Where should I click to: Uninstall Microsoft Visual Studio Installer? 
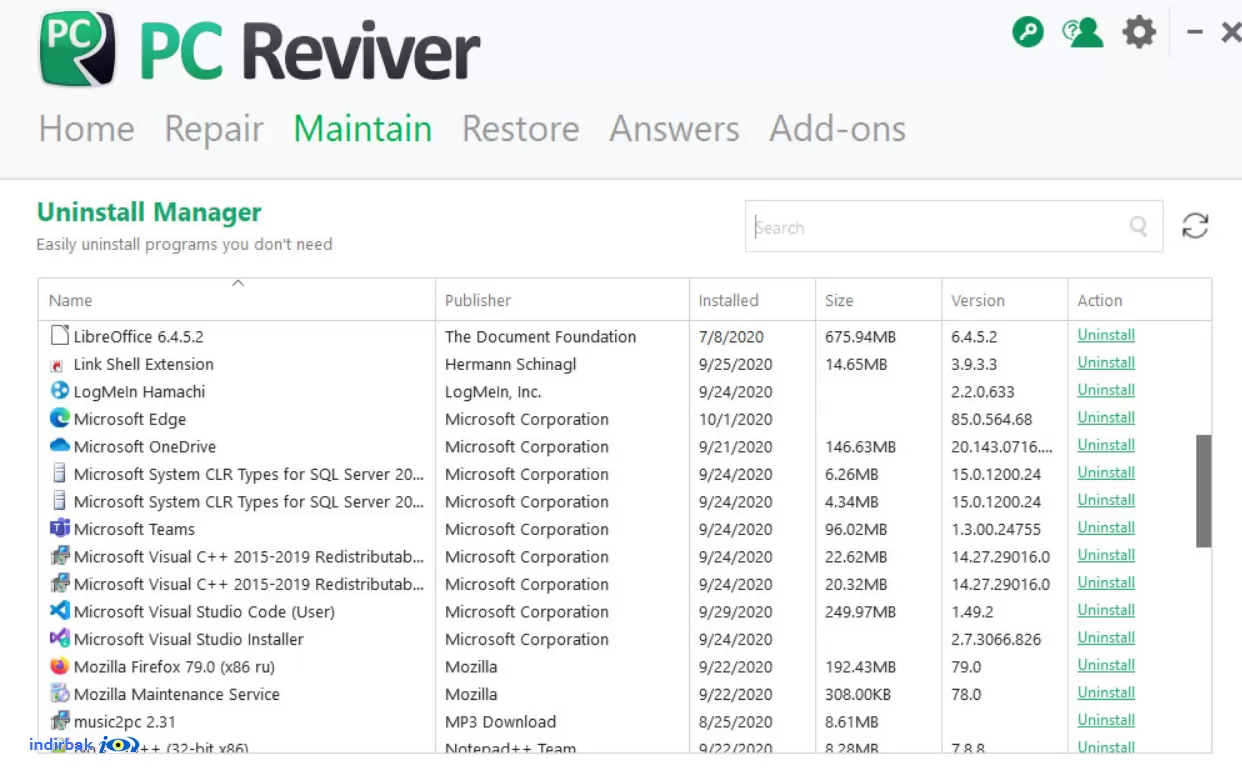click(1106, 638)
